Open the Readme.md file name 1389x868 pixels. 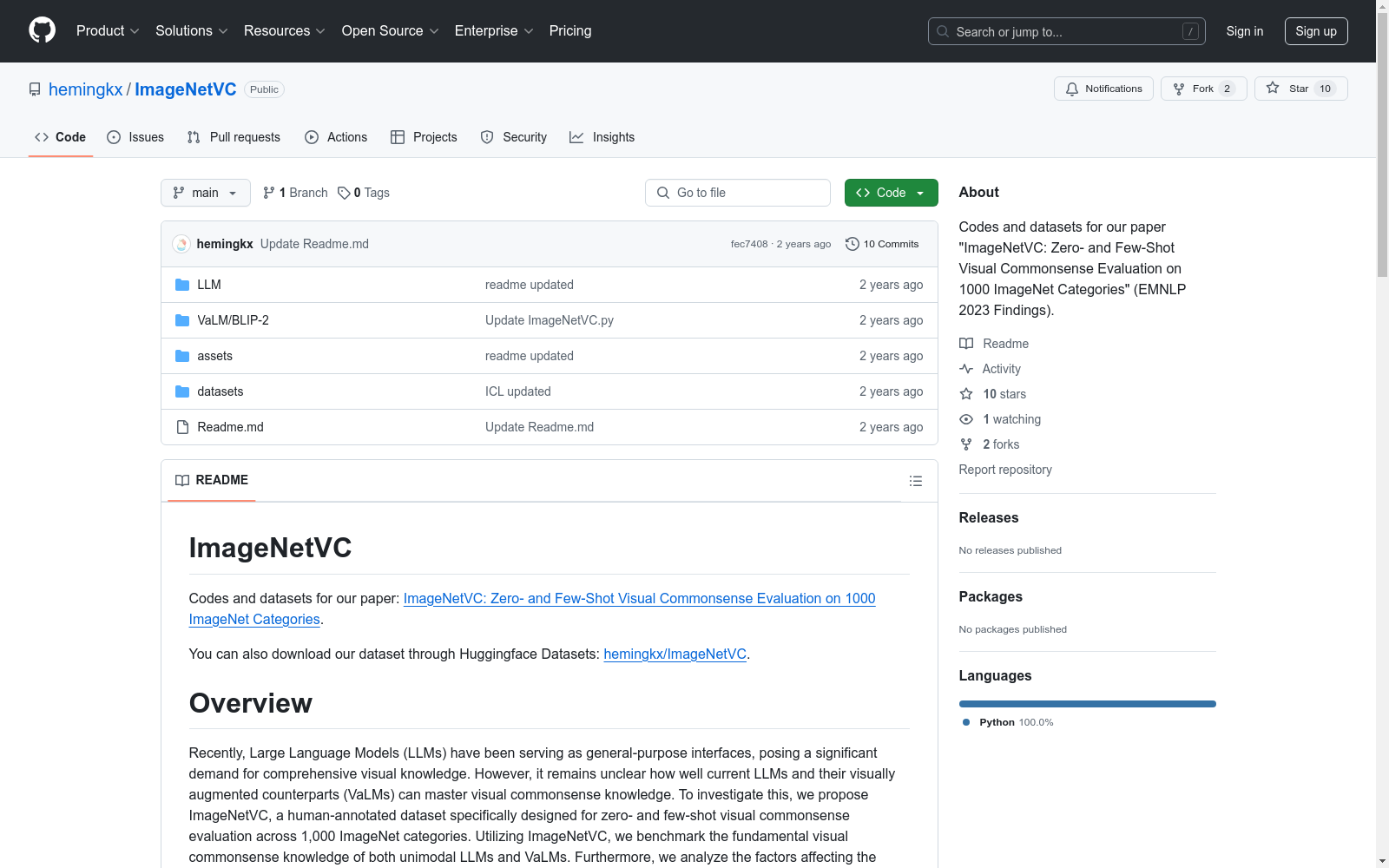pyautogui.click(x=231, y=427)
